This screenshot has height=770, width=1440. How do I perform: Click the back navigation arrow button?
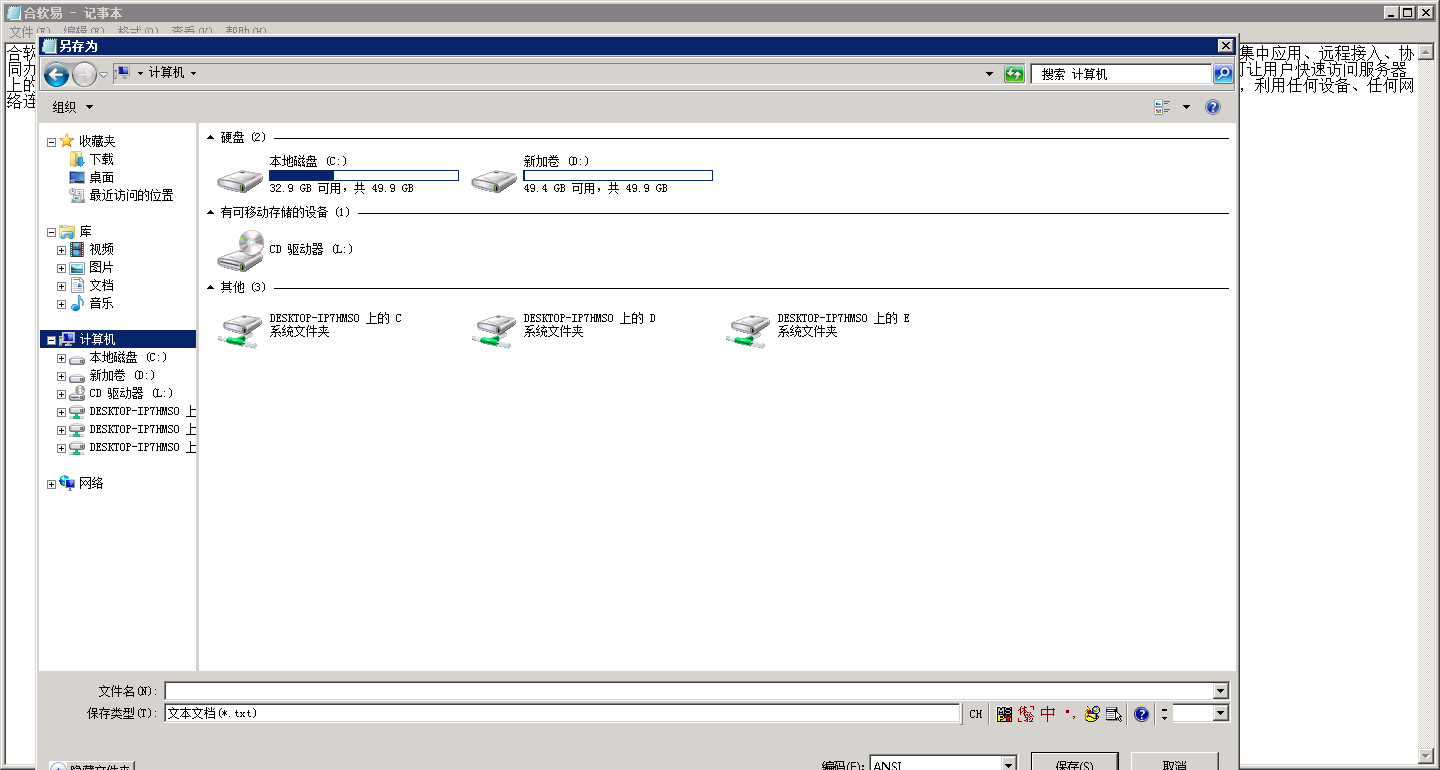click(56, 74)
